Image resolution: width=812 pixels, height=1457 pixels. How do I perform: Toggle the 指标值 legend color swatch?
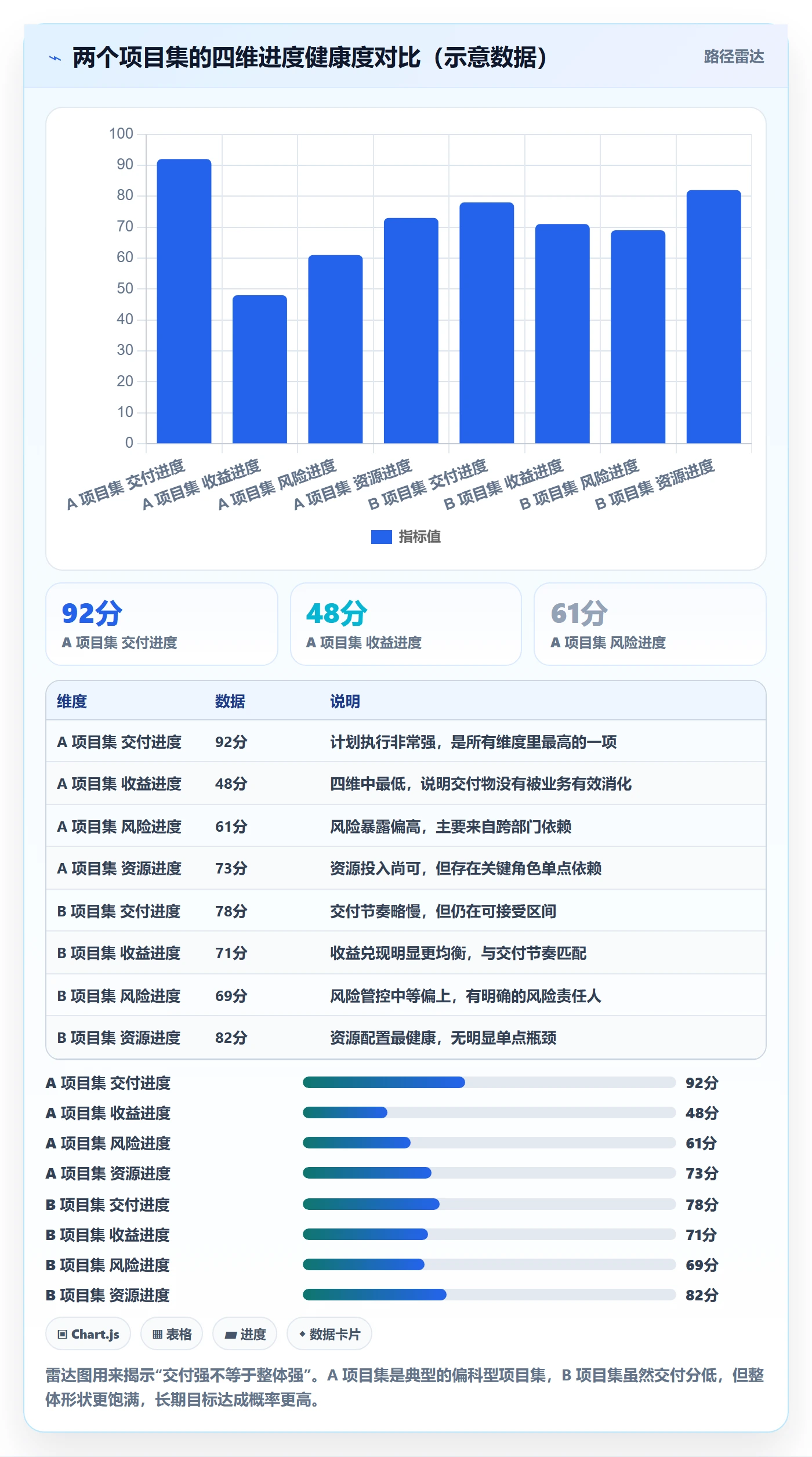click(x=382, y=537)
